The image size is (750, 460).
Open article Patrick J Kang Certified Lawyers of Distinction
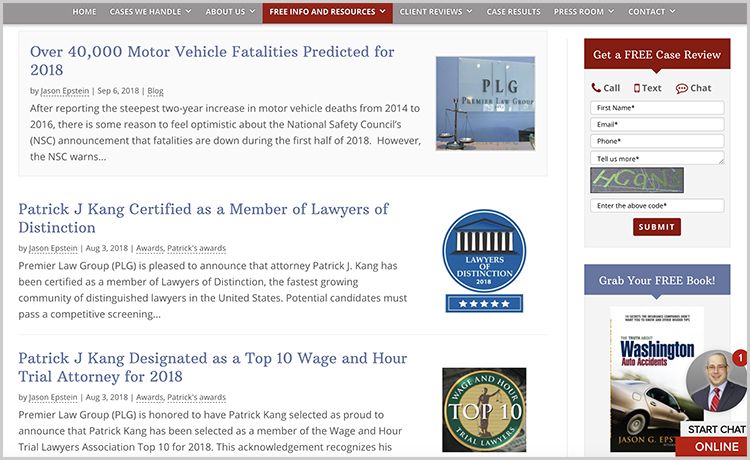point(203,218)
